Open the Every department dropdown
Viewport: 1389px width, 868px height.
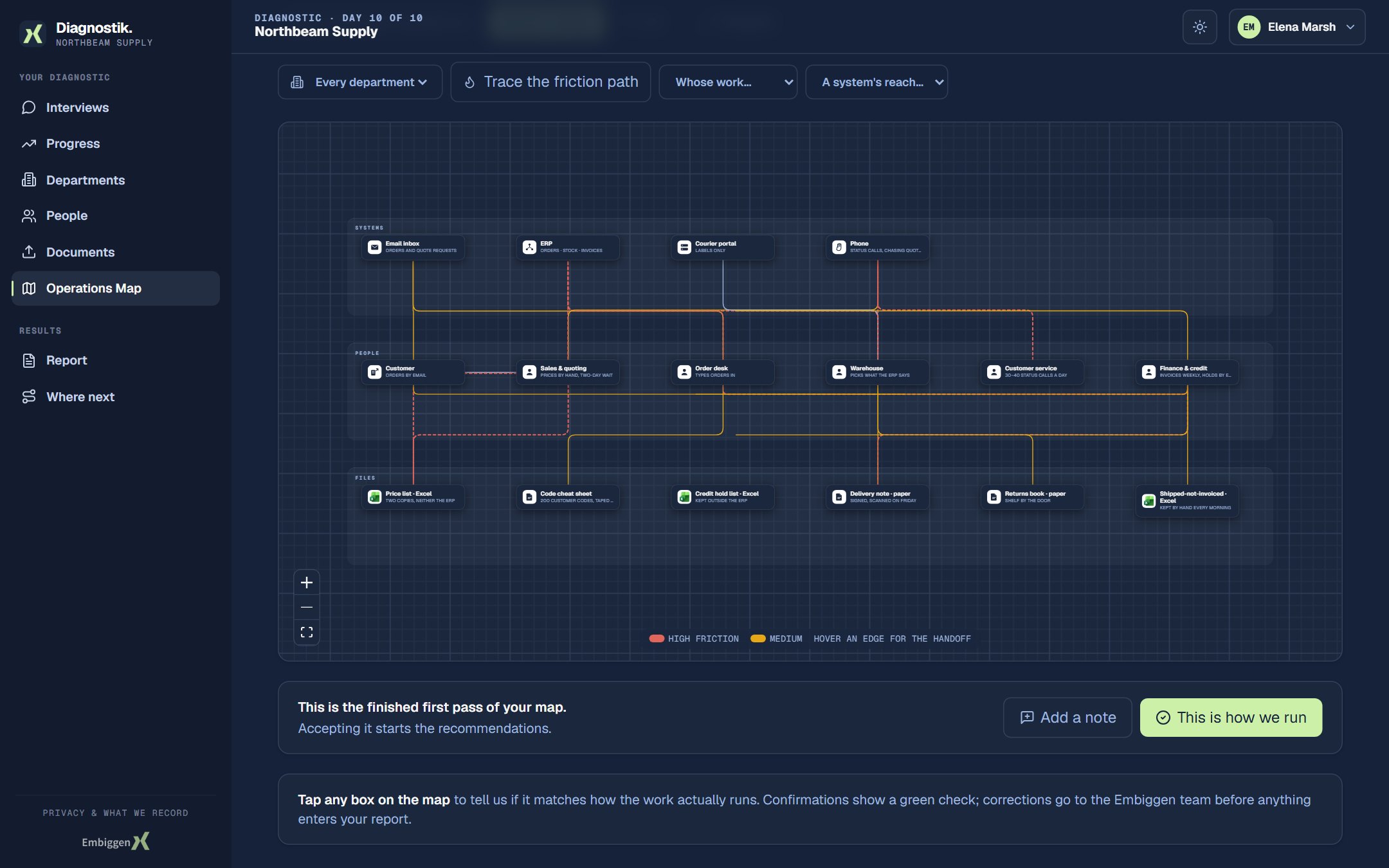coord(360,82)
